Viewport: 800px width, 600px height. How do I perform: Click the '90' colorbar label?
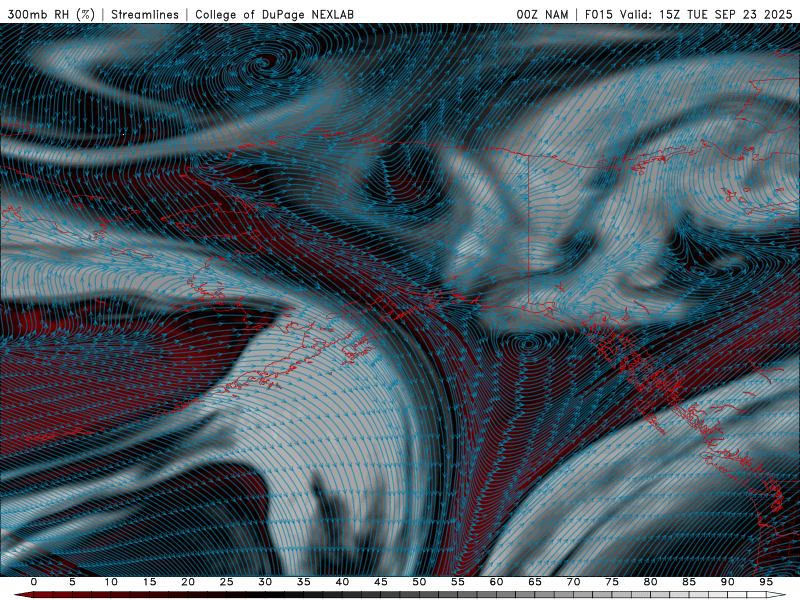pos(728,582)
